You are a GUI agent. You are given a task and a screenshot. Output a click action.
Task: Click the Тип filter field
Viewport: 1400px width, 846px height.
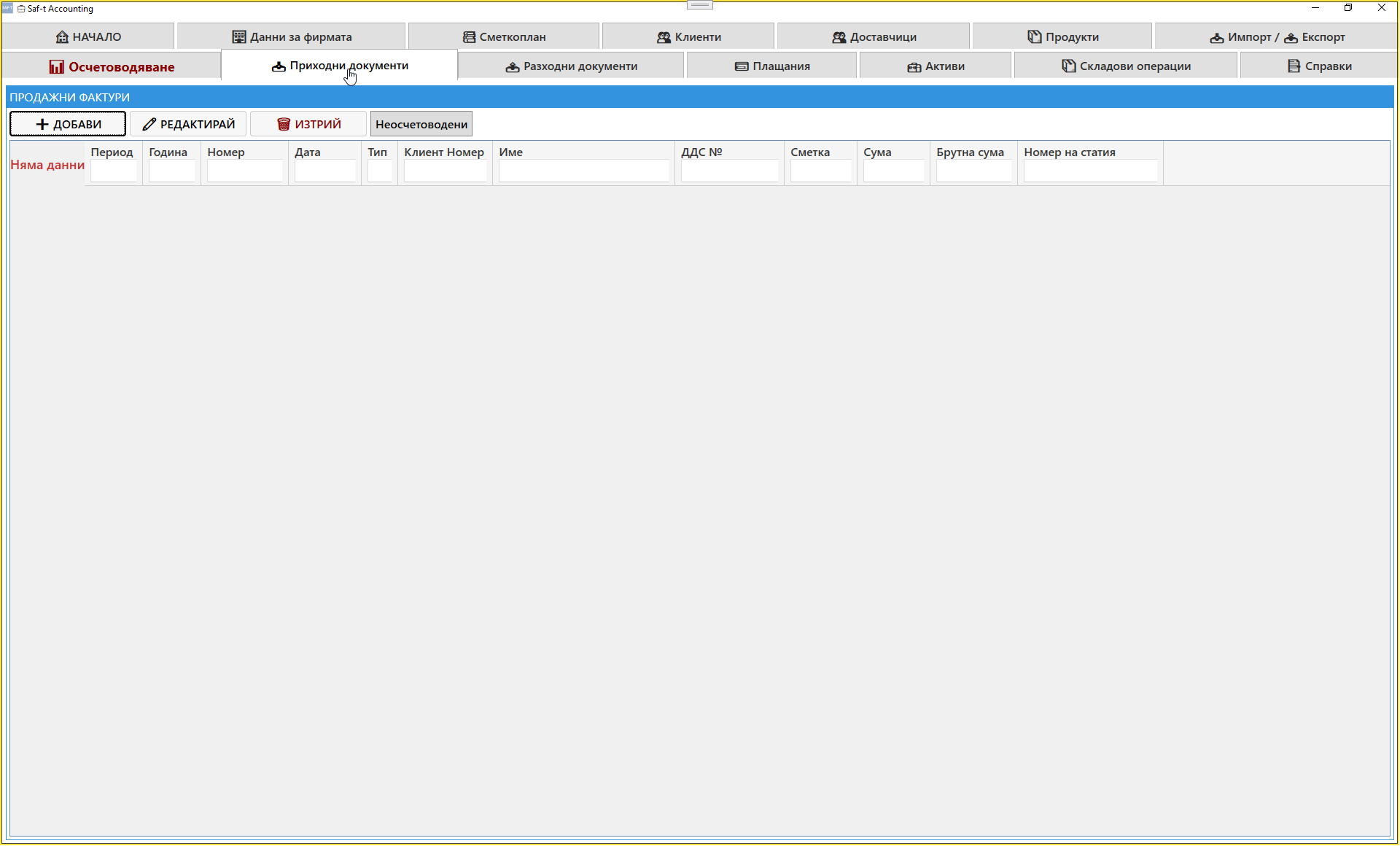380,171
